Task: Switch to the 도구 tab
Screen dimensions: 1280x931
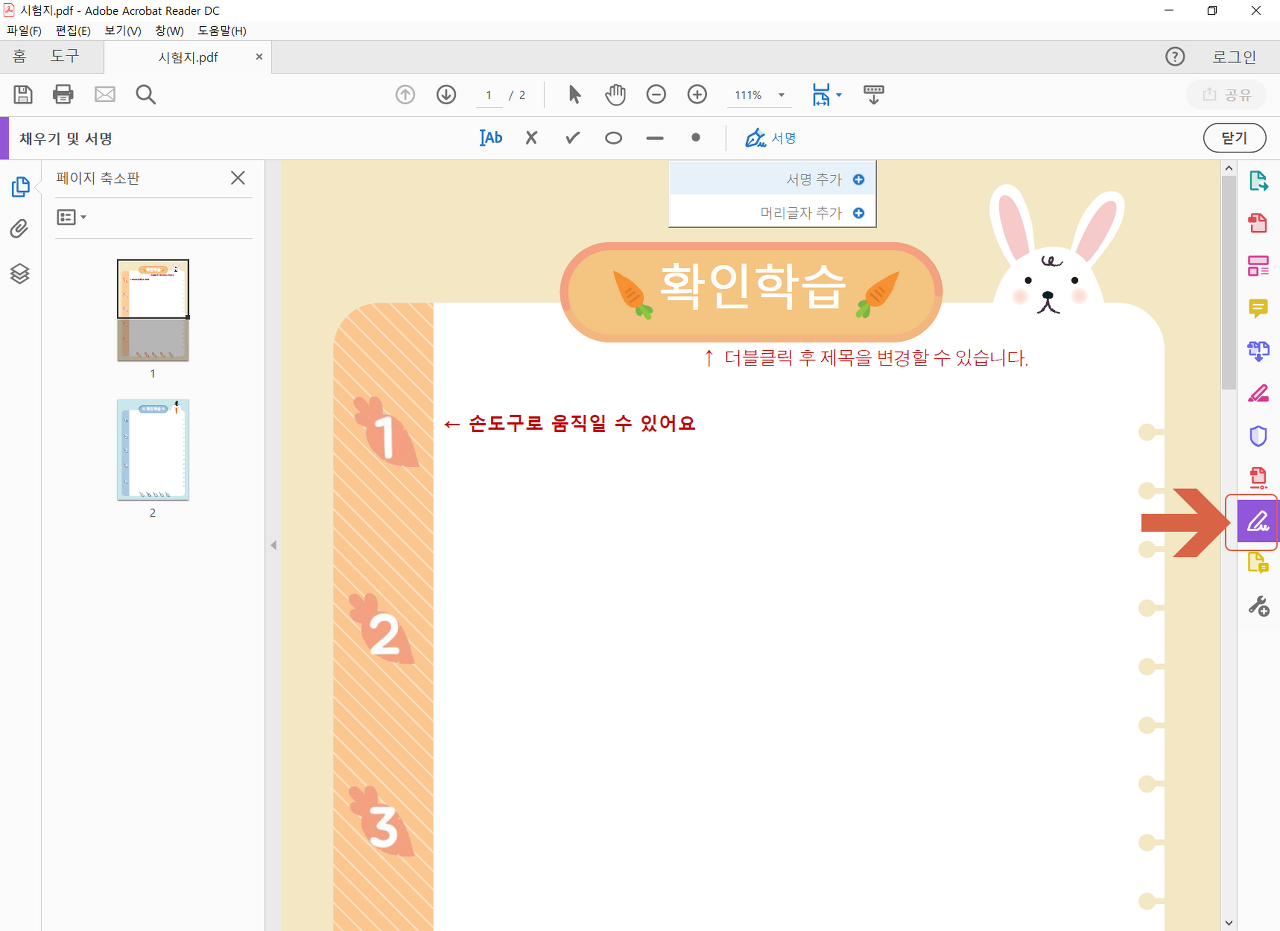Action: click(x=65, y=57)
